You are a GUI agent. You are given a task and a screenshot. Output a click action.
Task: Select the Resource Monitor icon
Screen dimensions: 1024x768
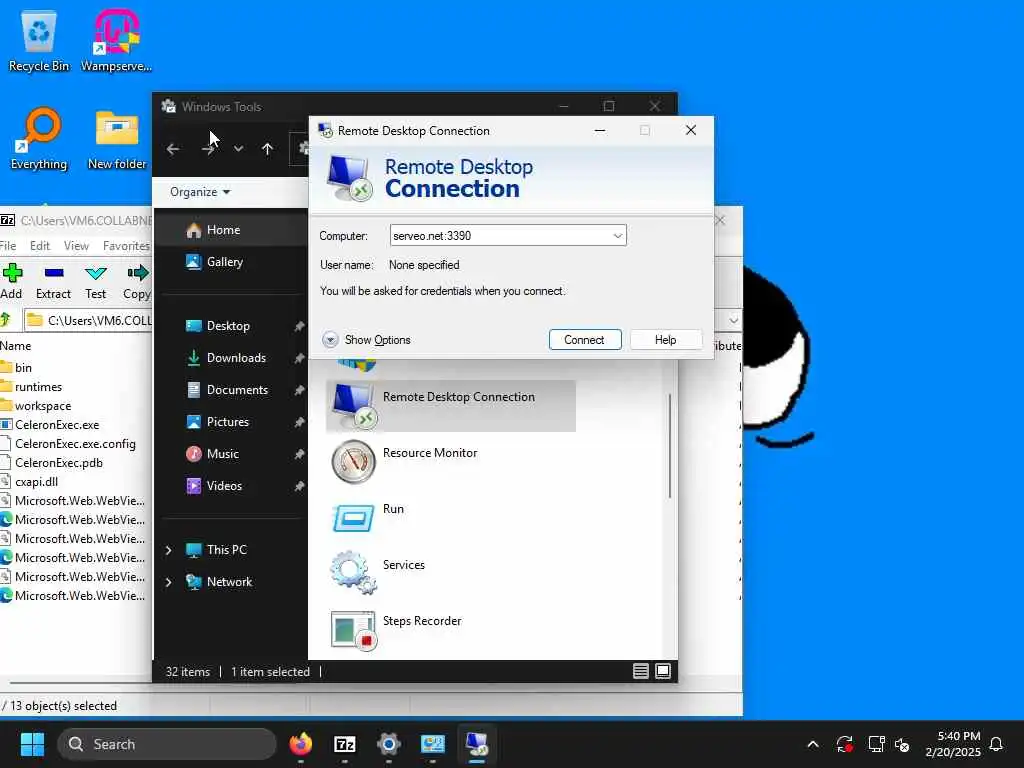coord(353,461)
